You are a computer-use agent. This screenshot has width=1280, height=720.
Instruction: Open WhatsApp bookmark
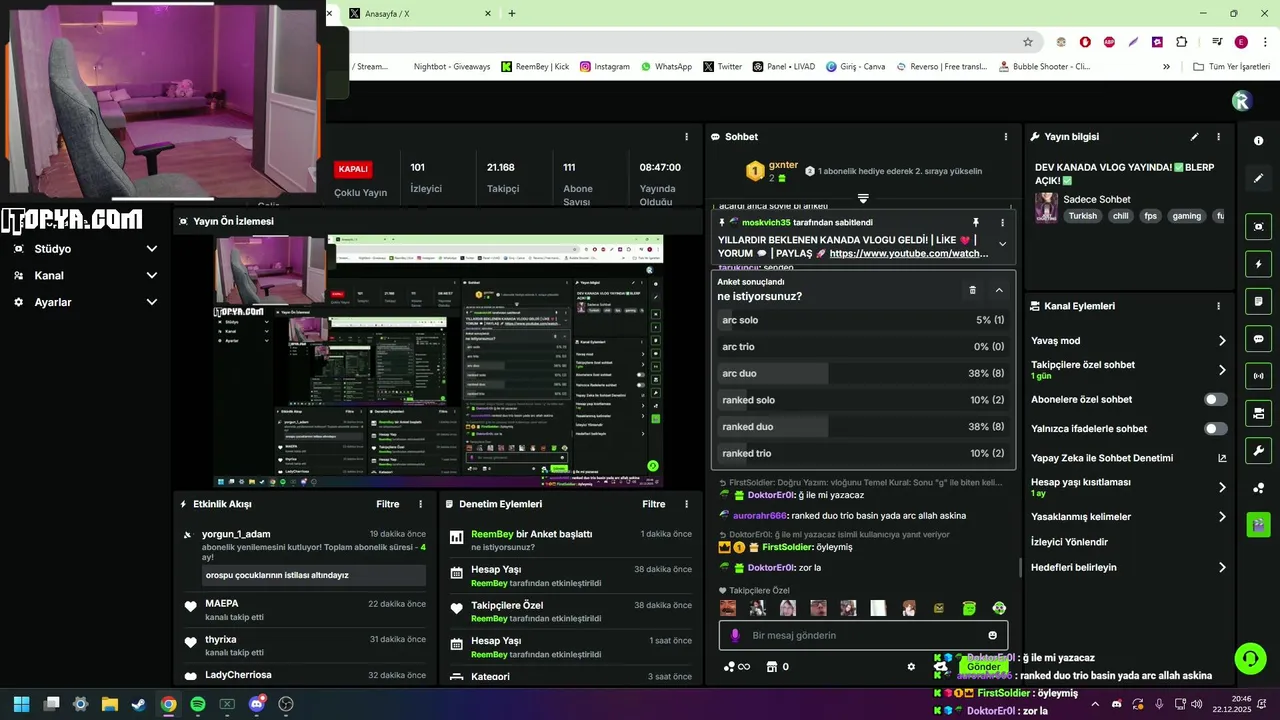pos(666,67)
